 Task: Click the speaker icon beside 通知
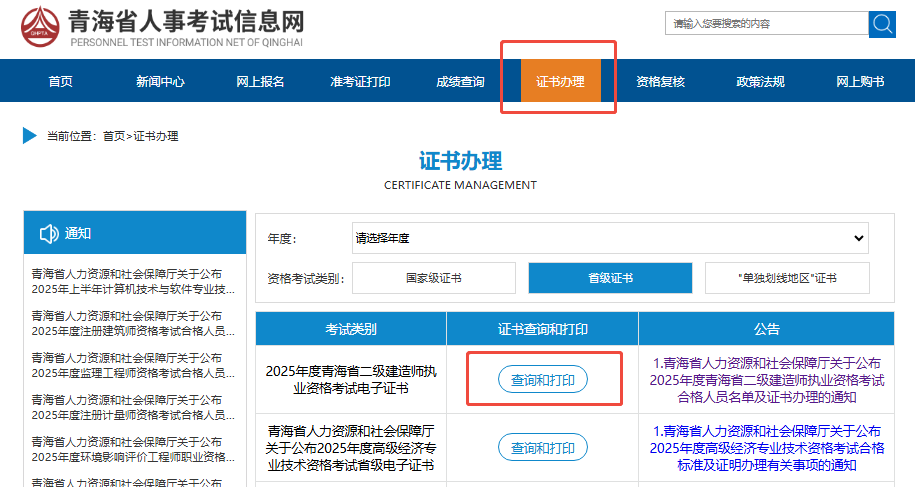49,234
